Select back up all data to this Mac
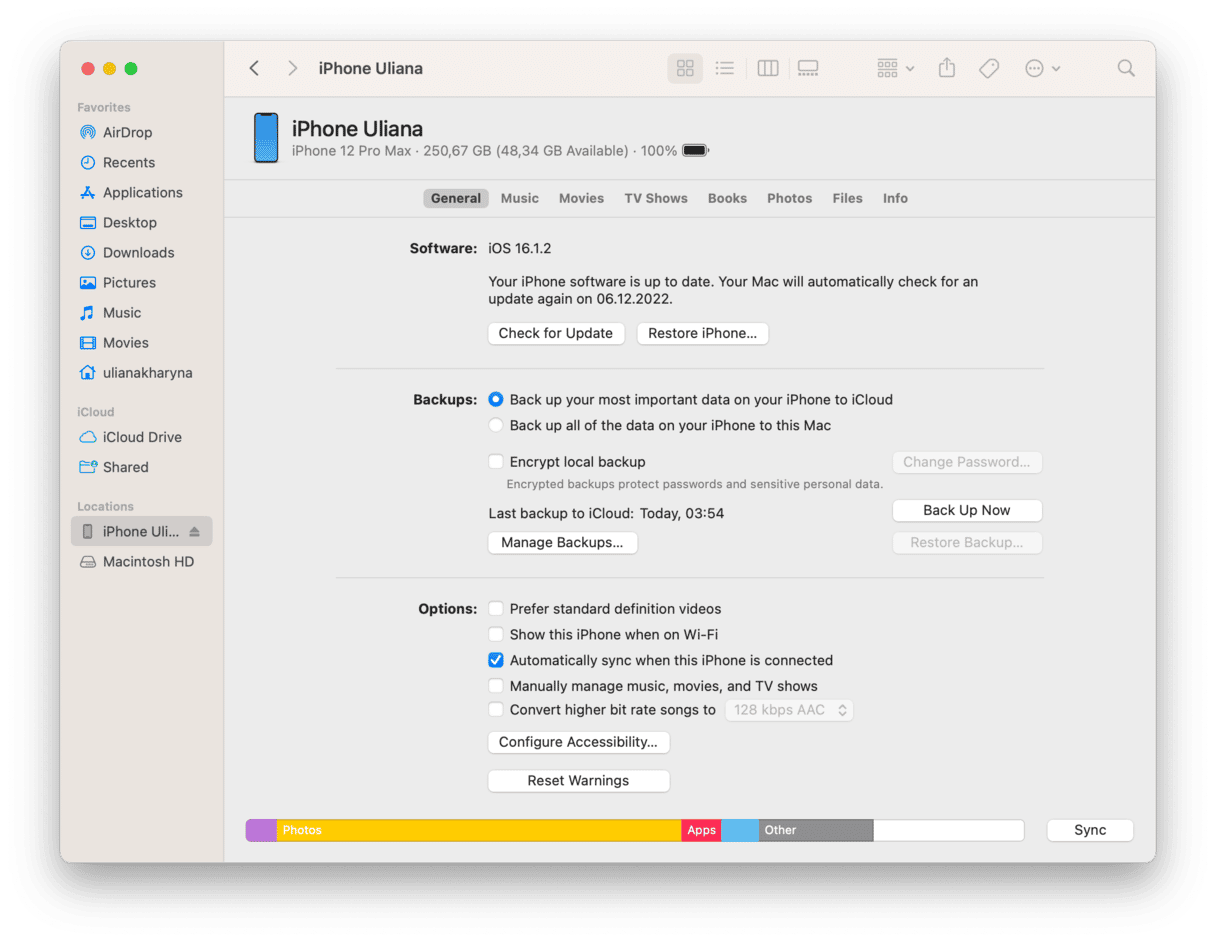The width and height of the screenshot is (1216, 942). [496, 425]
